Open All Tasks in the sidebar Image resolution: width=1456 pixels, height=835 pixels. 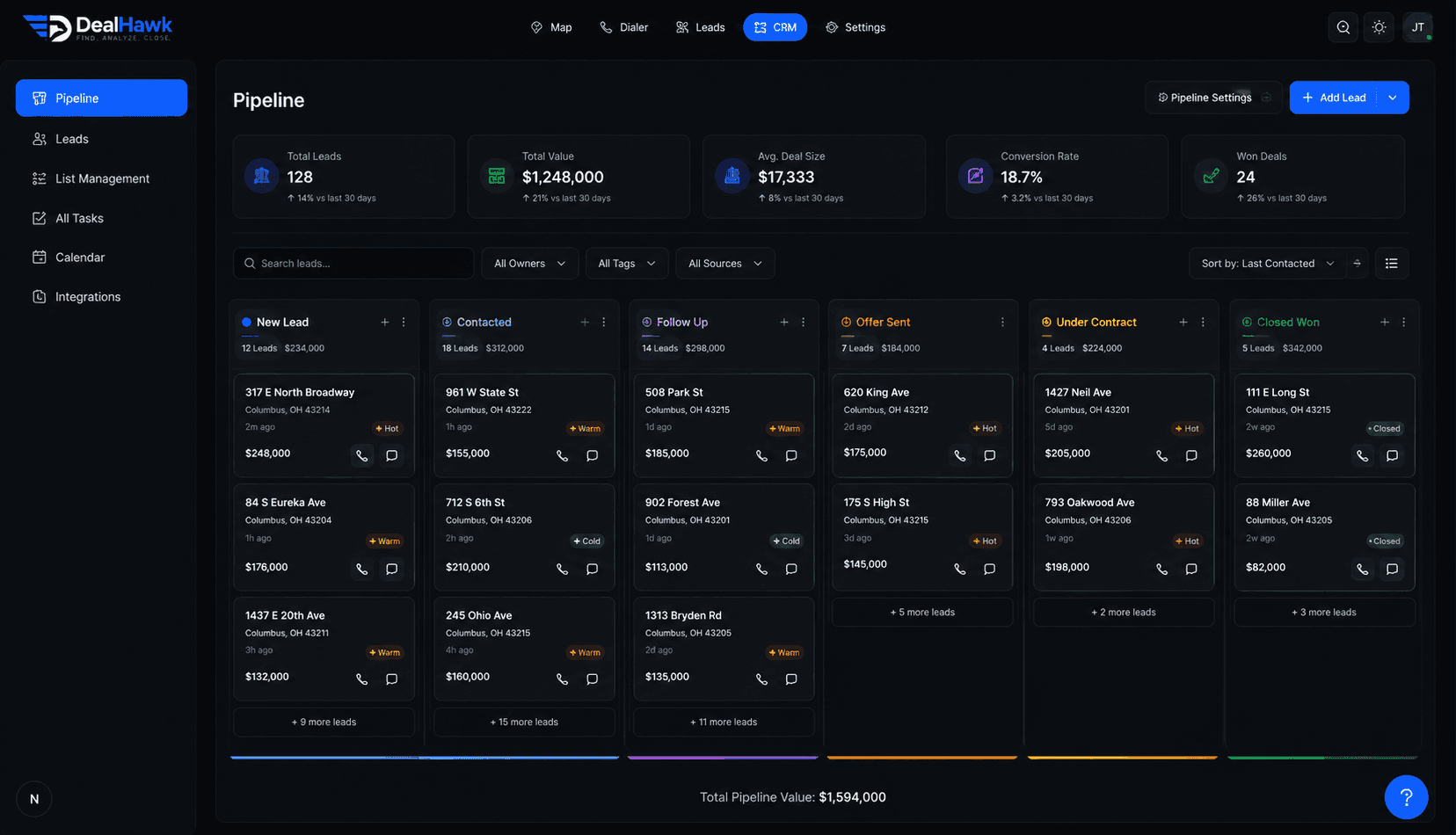coord(101,218)
